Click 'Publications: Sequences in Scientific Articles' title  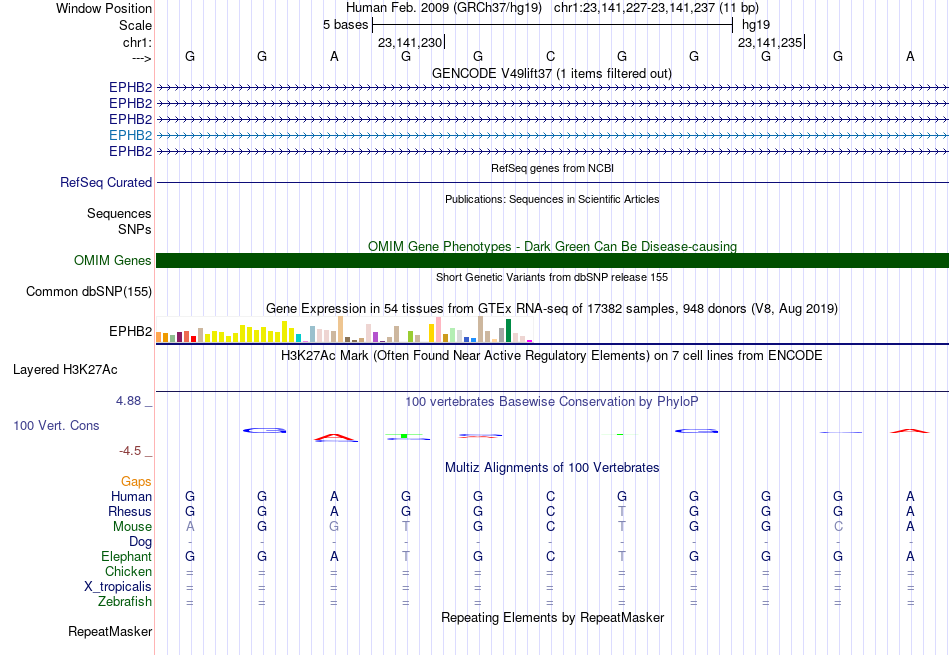[552, 199]
